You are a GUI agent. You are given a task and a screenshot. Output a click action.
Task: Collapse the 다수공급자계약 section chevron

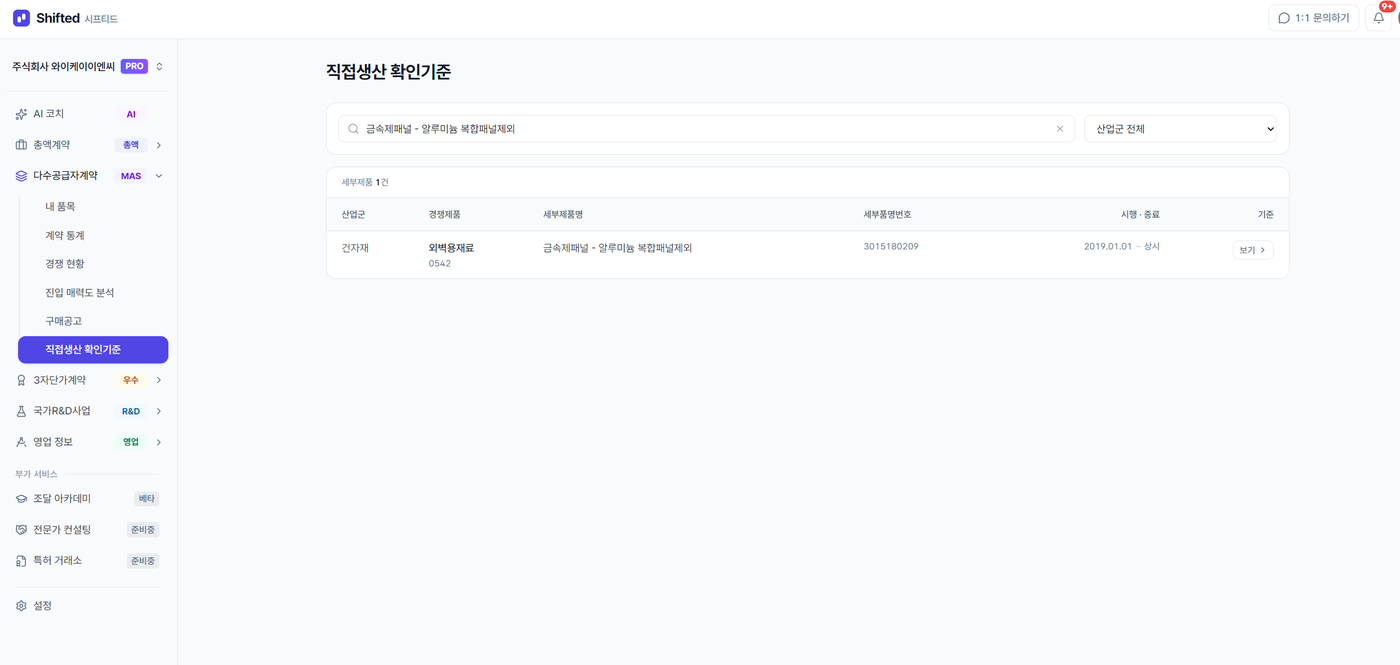click(159, 176)
